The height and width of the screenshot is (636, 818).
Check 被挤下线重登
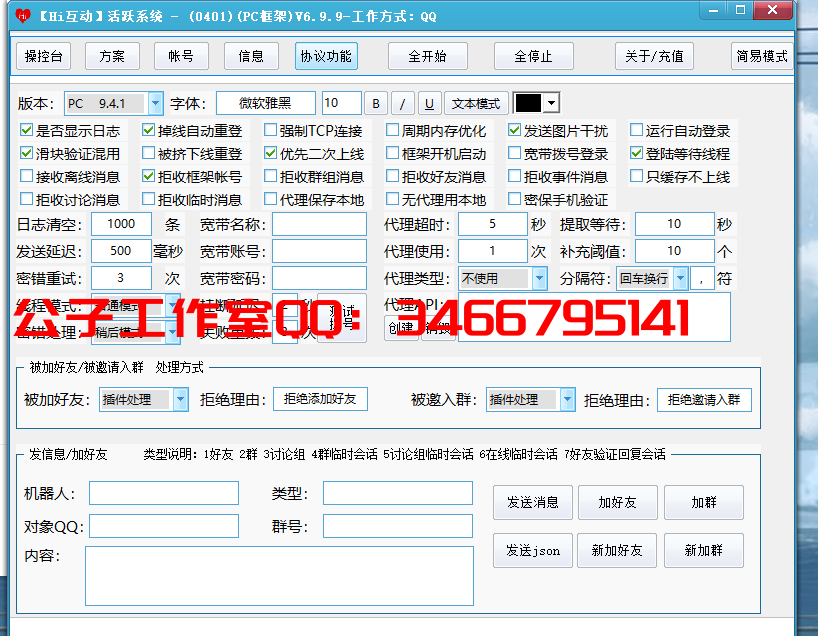[x=148, y=153]
